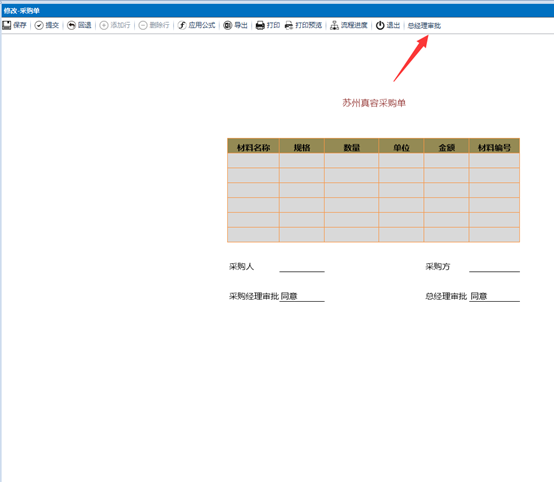The width and height of the screenshot is (554, 482).
Task: Click 同意 field beside 采购经理审批
Action: point(302,296)
